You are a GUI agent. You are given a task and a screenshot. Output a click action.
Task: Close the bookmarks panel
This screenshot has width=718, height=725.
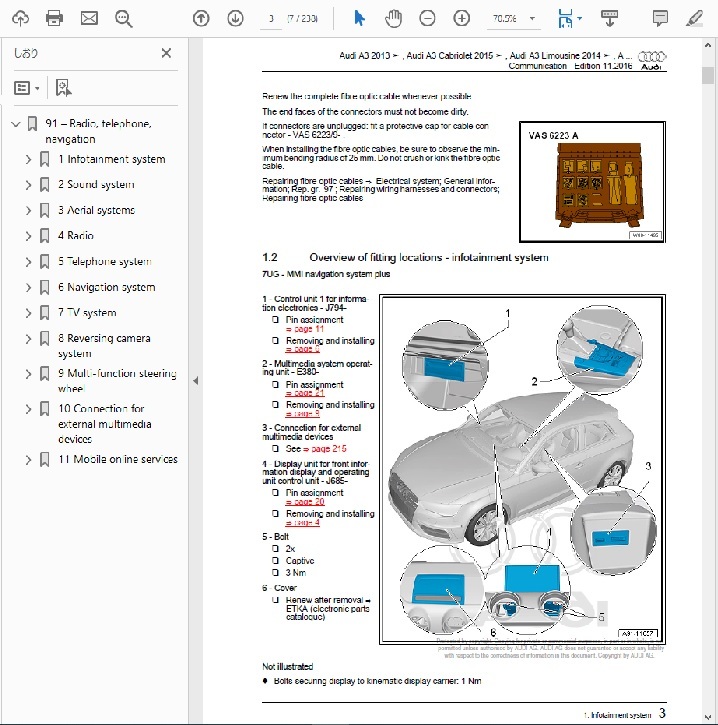point(166,53)
